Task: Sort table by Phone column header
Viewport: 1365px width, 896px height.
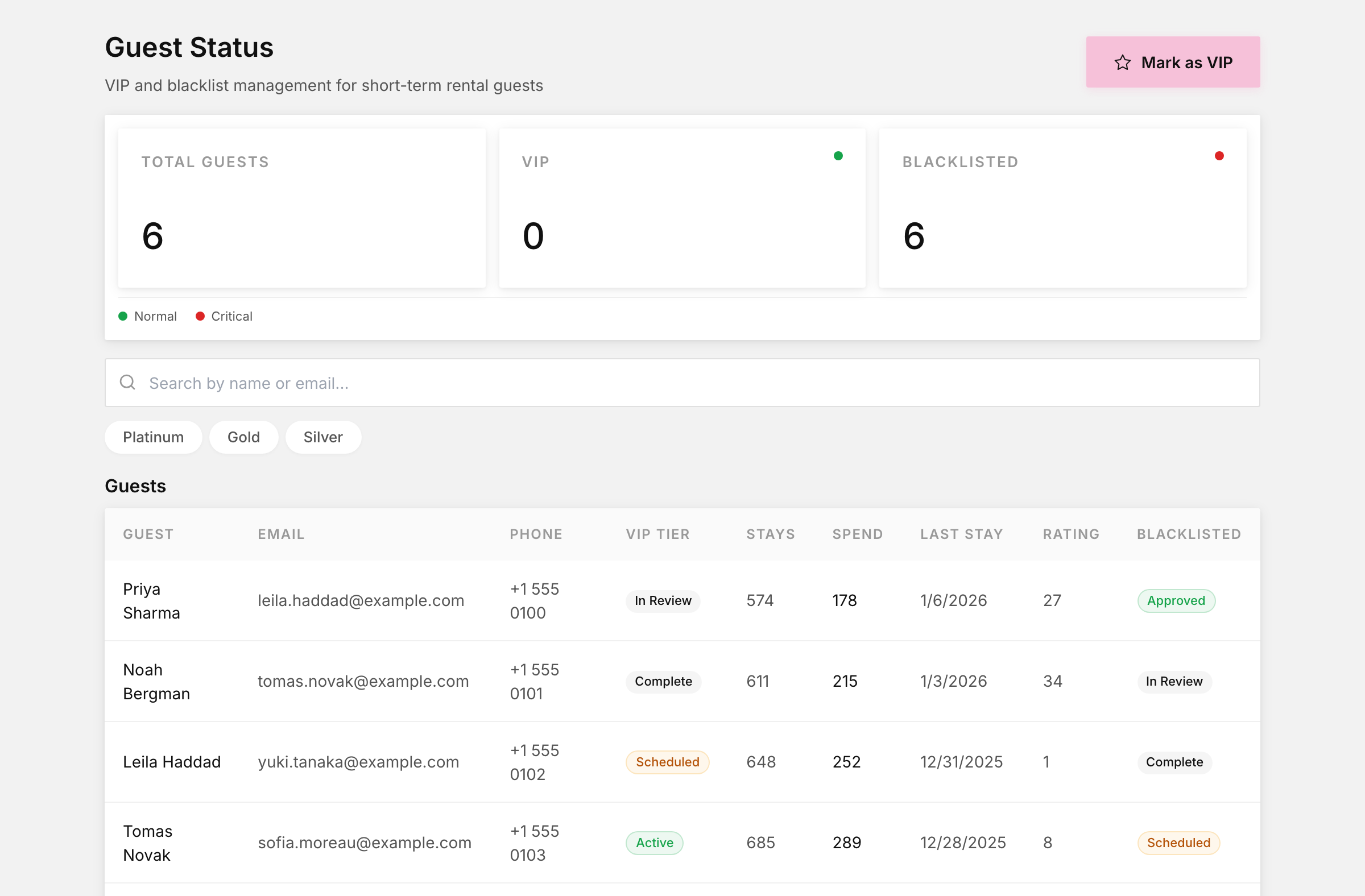Action: pyautogui.click(x=536, y=534)
